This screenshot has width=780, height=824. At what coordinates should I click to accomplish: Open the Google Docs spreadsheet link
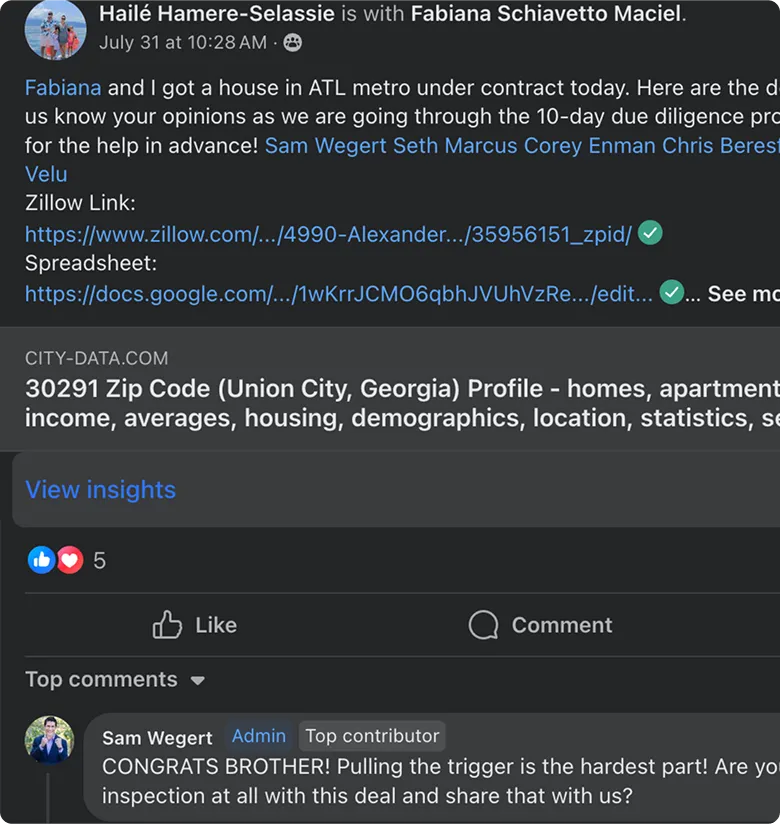(339, 294)
